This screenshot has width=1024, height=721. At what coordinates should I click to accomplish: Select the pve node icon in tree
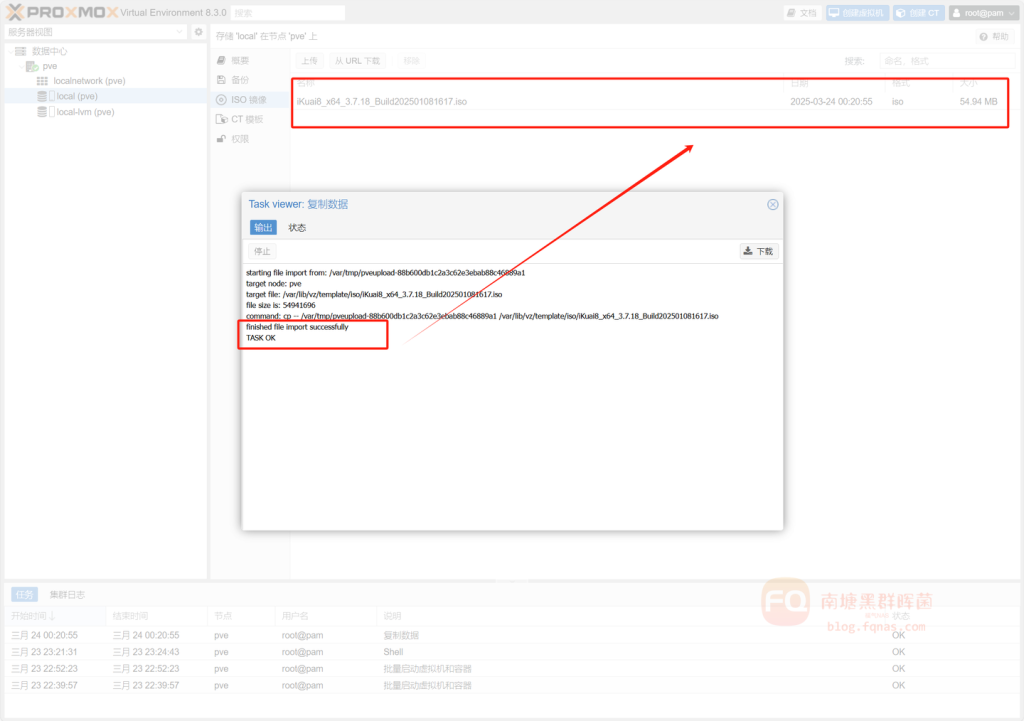(x=32, y=66)
